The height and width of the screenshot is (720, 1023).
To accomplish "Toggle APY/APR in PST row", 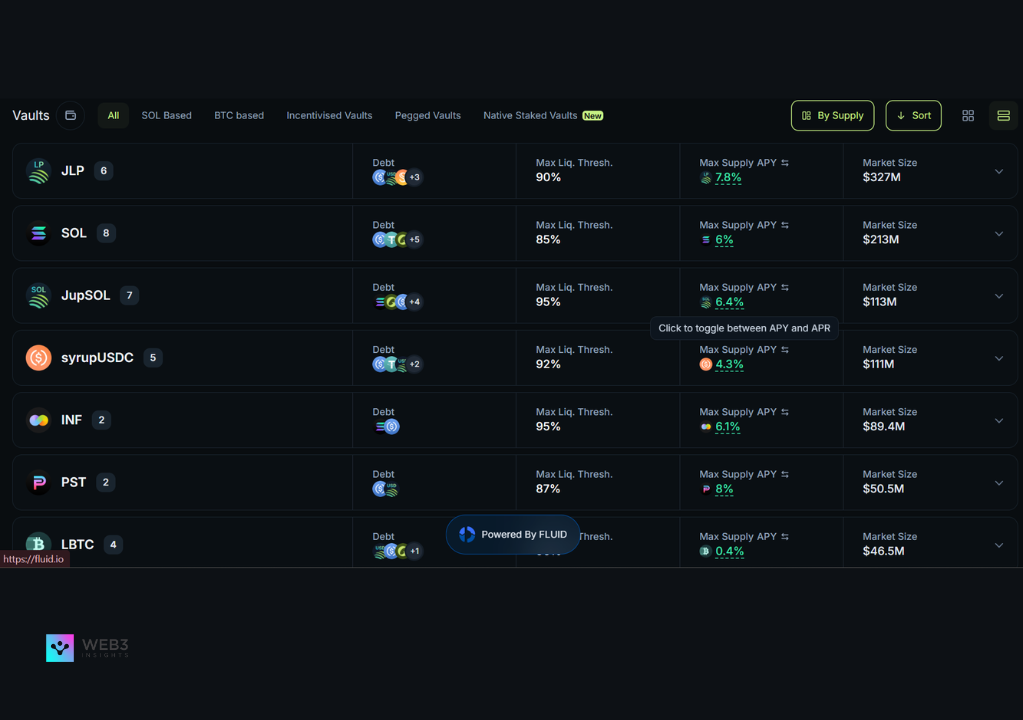I will click(x=785, y=475).
